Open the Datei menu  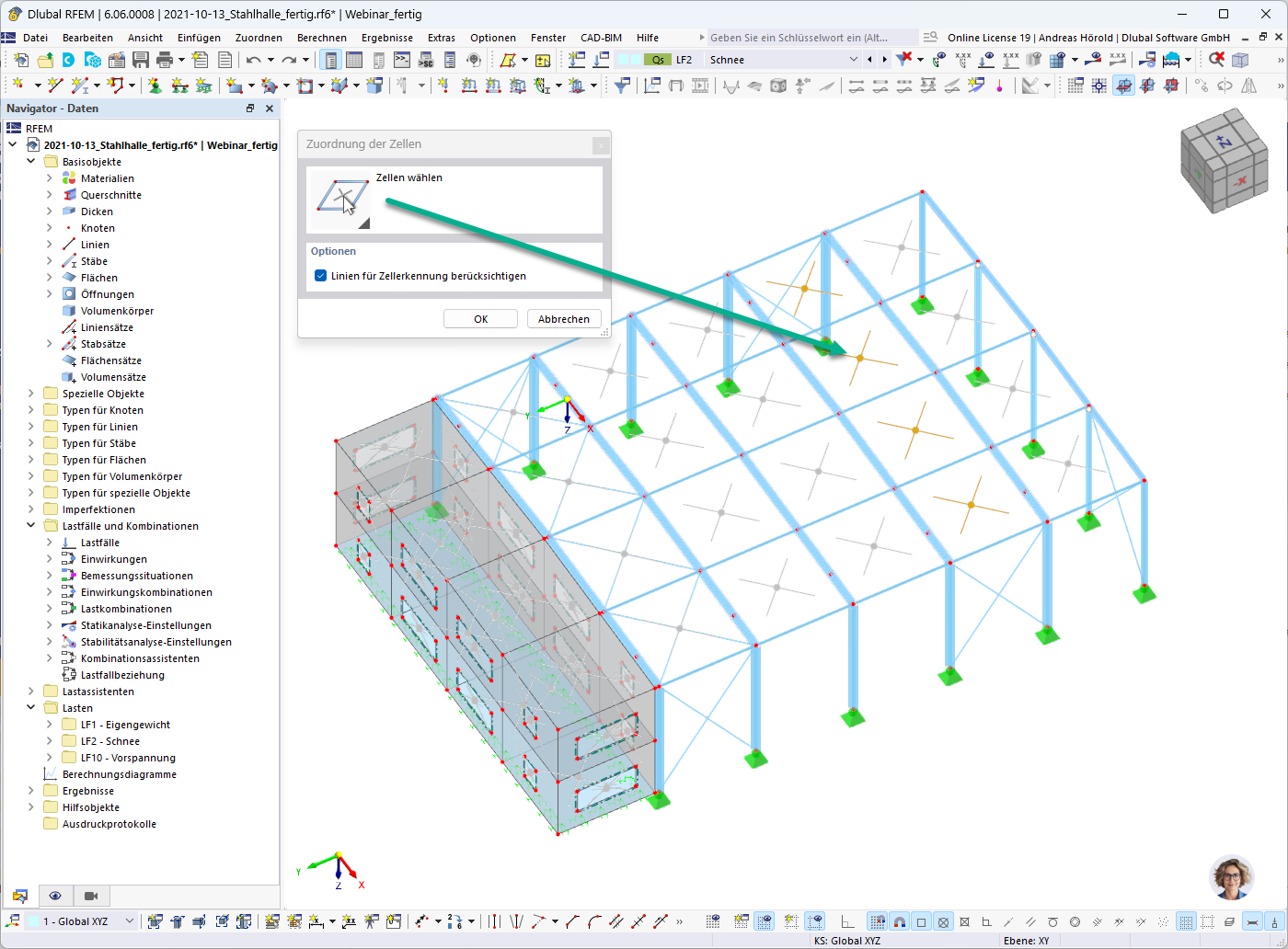35,38
